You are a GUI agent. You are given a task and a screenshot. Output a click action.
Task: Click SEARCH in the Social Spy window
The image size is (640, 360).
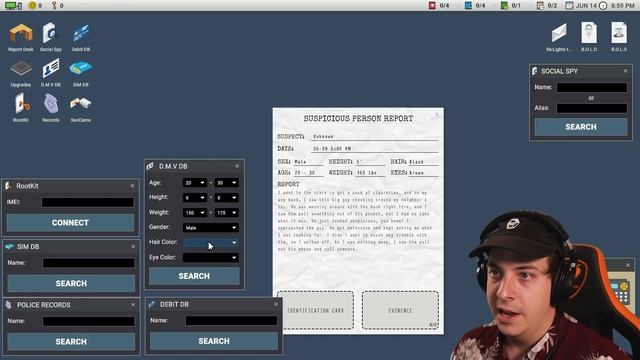pos(581,127)
